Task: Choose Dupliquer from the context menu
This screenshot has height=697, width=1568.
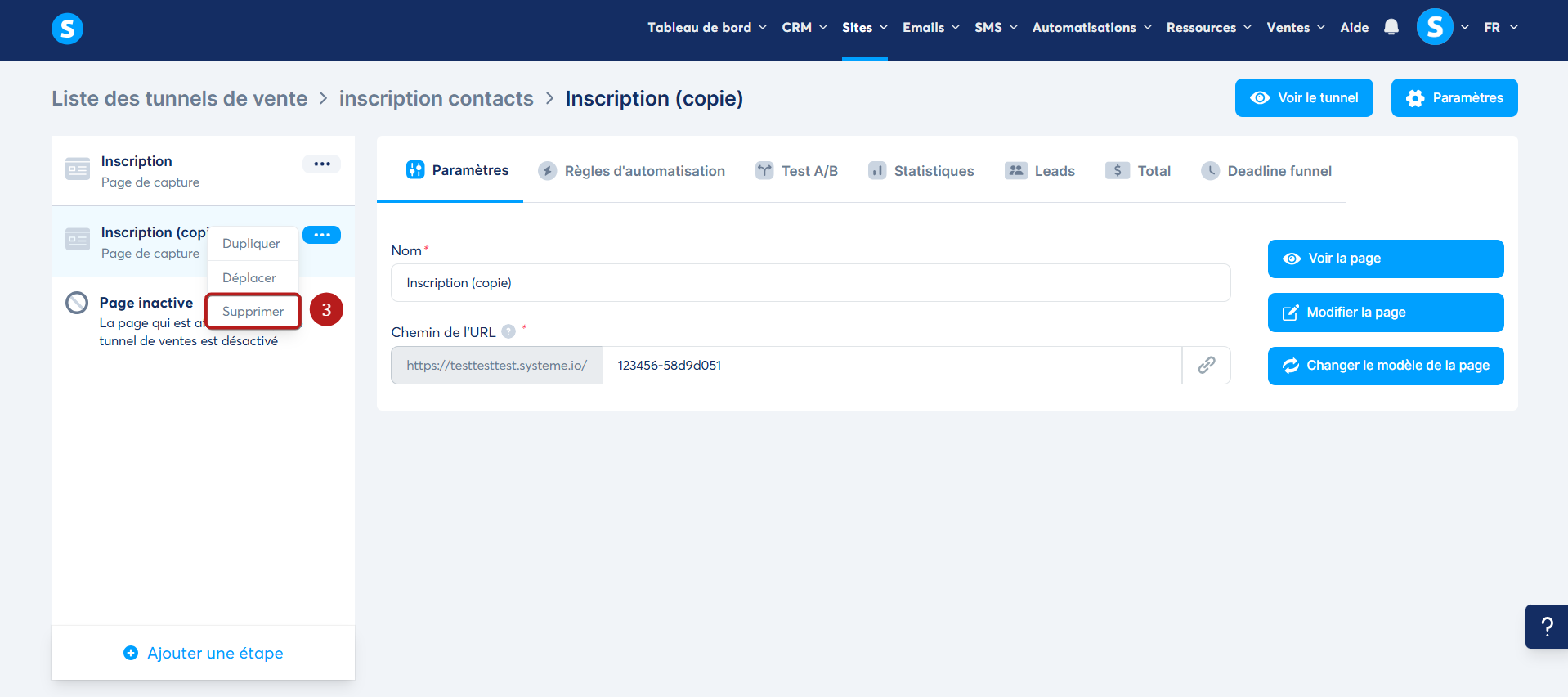Action: pos(253,244)
